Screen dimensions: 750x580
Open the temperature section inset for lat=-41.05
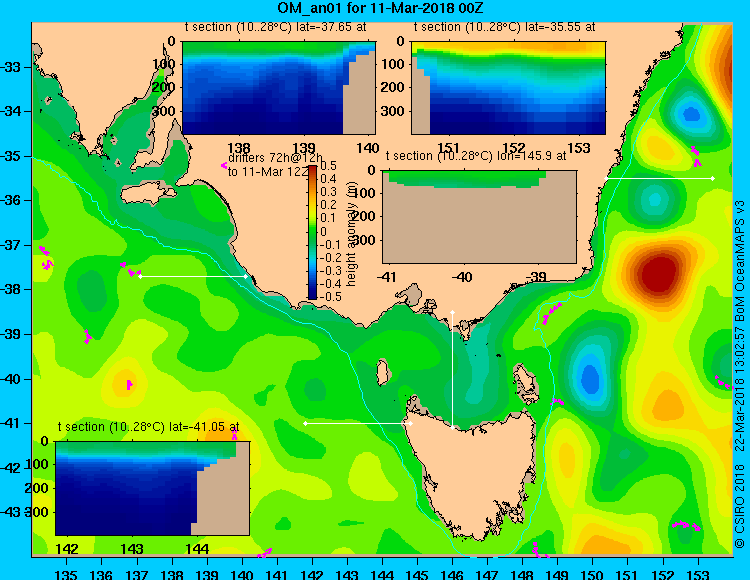152,488
